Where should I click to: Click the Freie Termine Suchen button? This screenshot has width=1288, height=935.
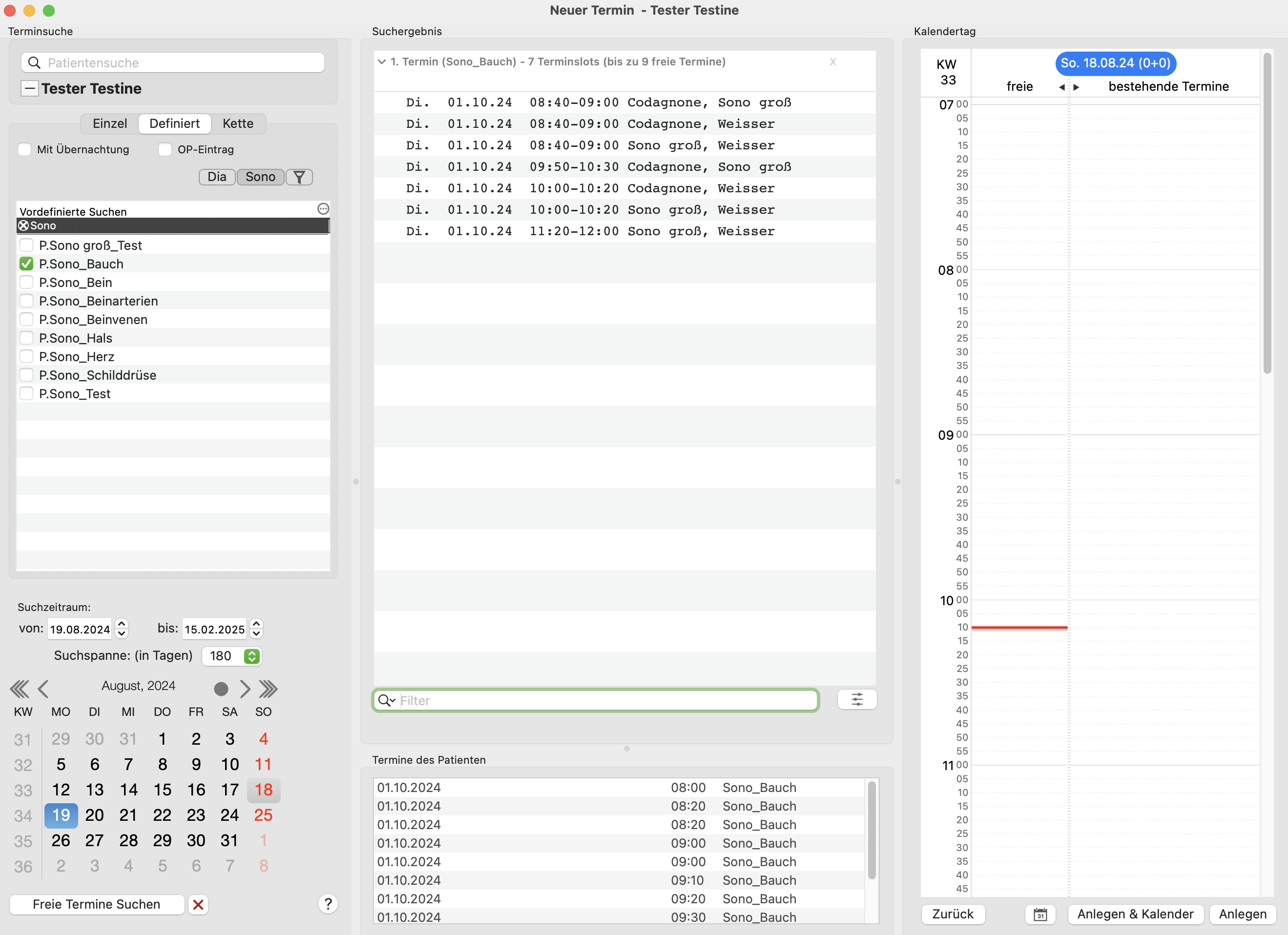pos(97,904)
